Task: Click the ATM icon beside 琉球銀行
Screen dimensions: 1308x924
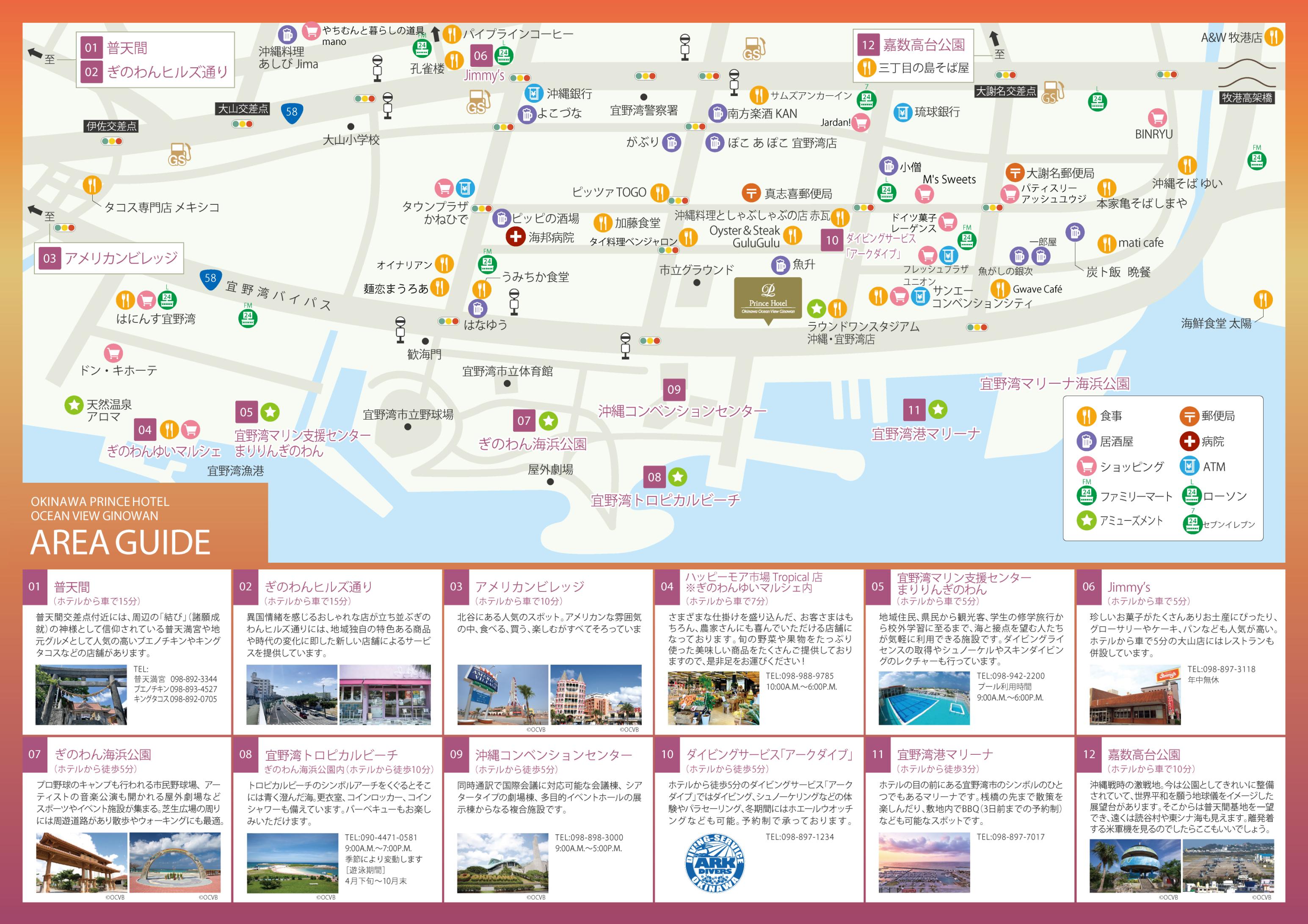Action: 902,112
